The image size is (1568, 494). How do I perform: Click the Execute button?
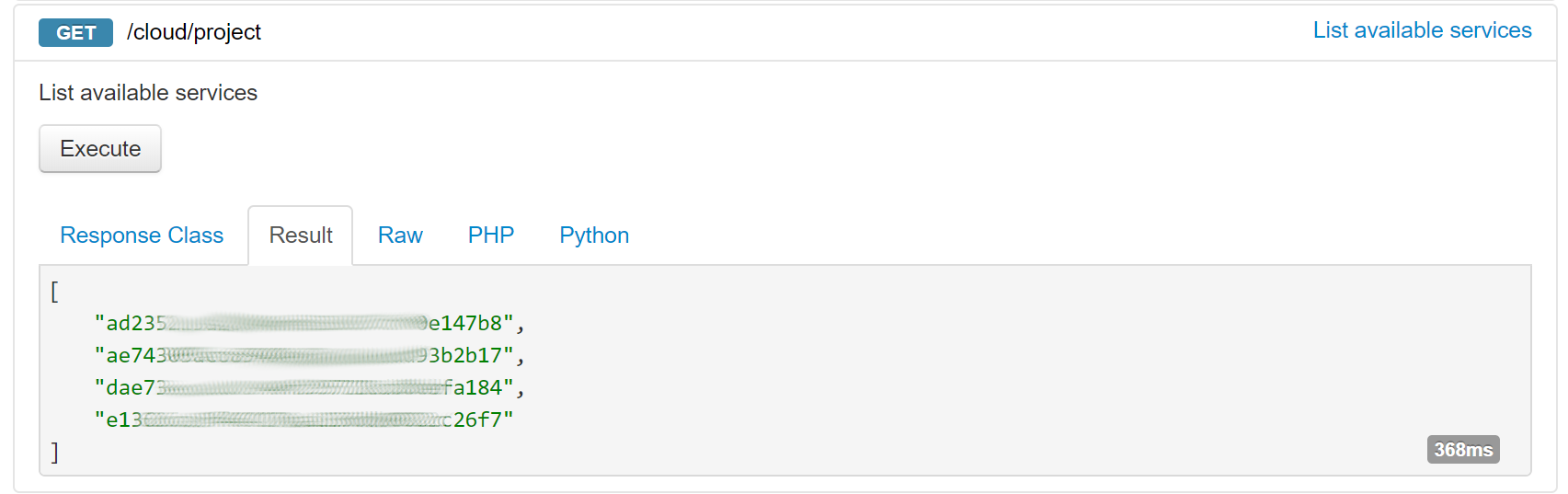click(x=100, y=149)
